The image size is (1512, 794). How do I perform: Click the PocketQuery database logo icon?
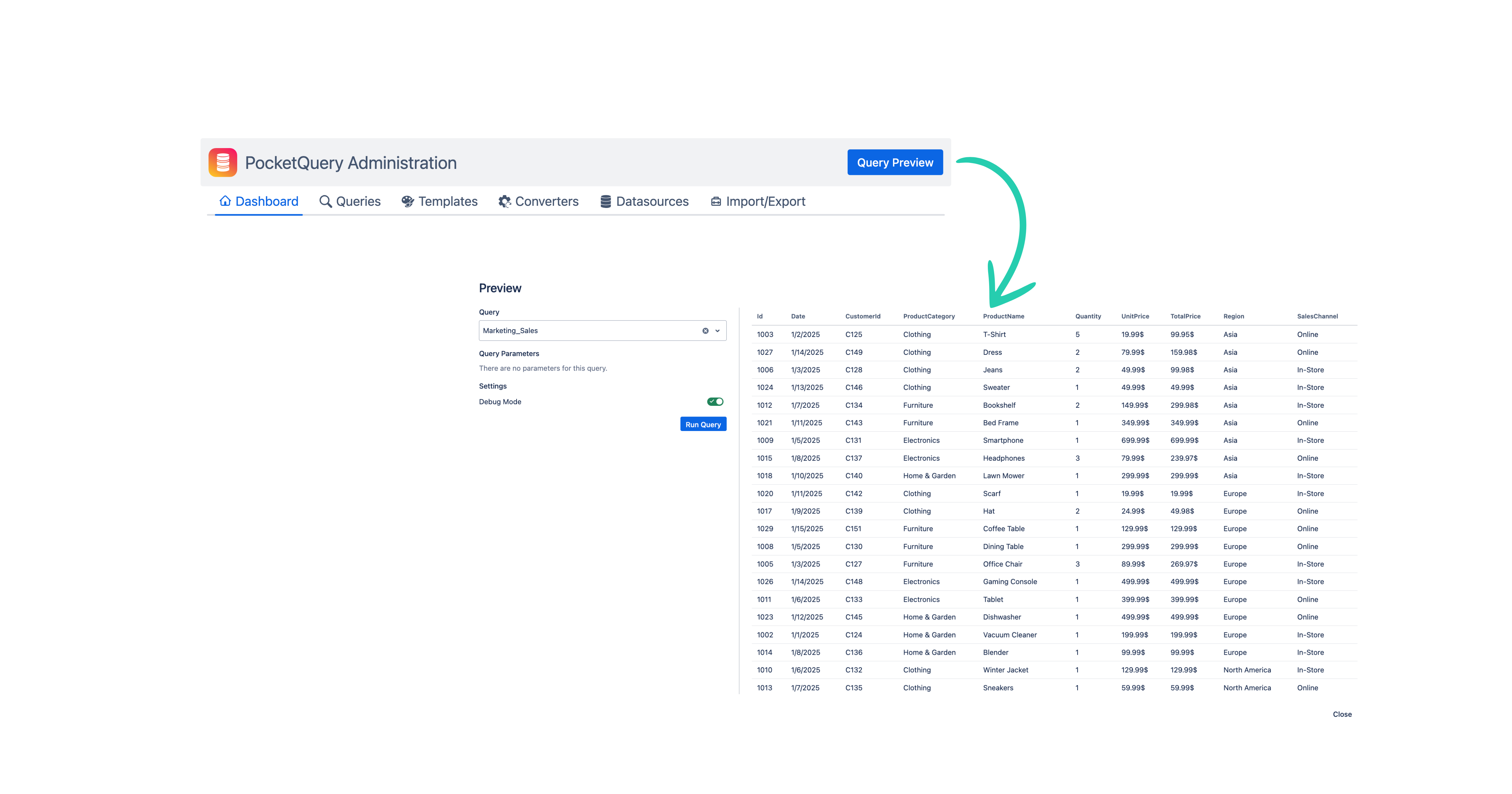[222, 163]
